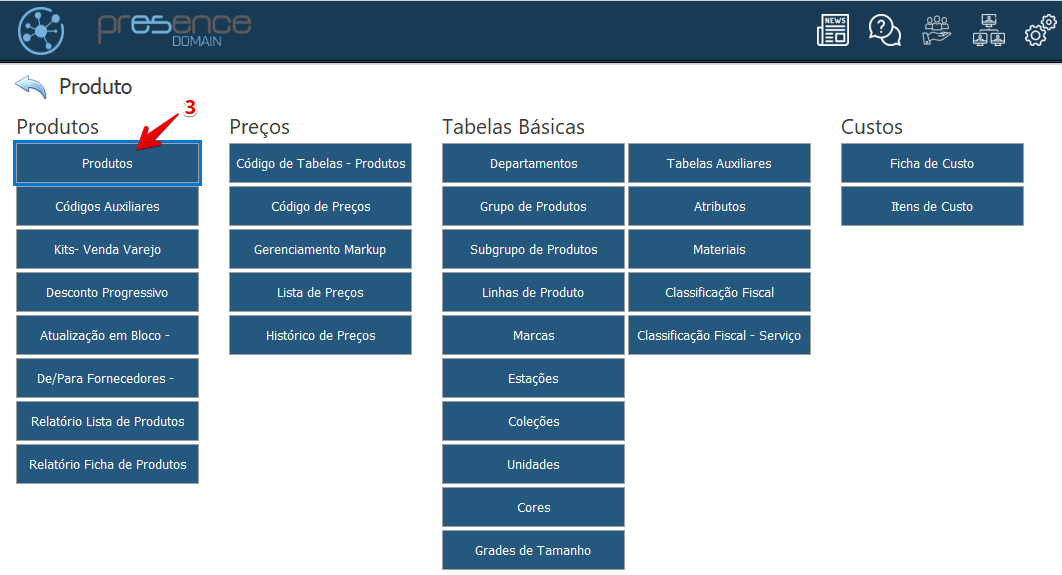
Task: Click Gerenciamento Markup button
Action: click(x=320, y=250)
